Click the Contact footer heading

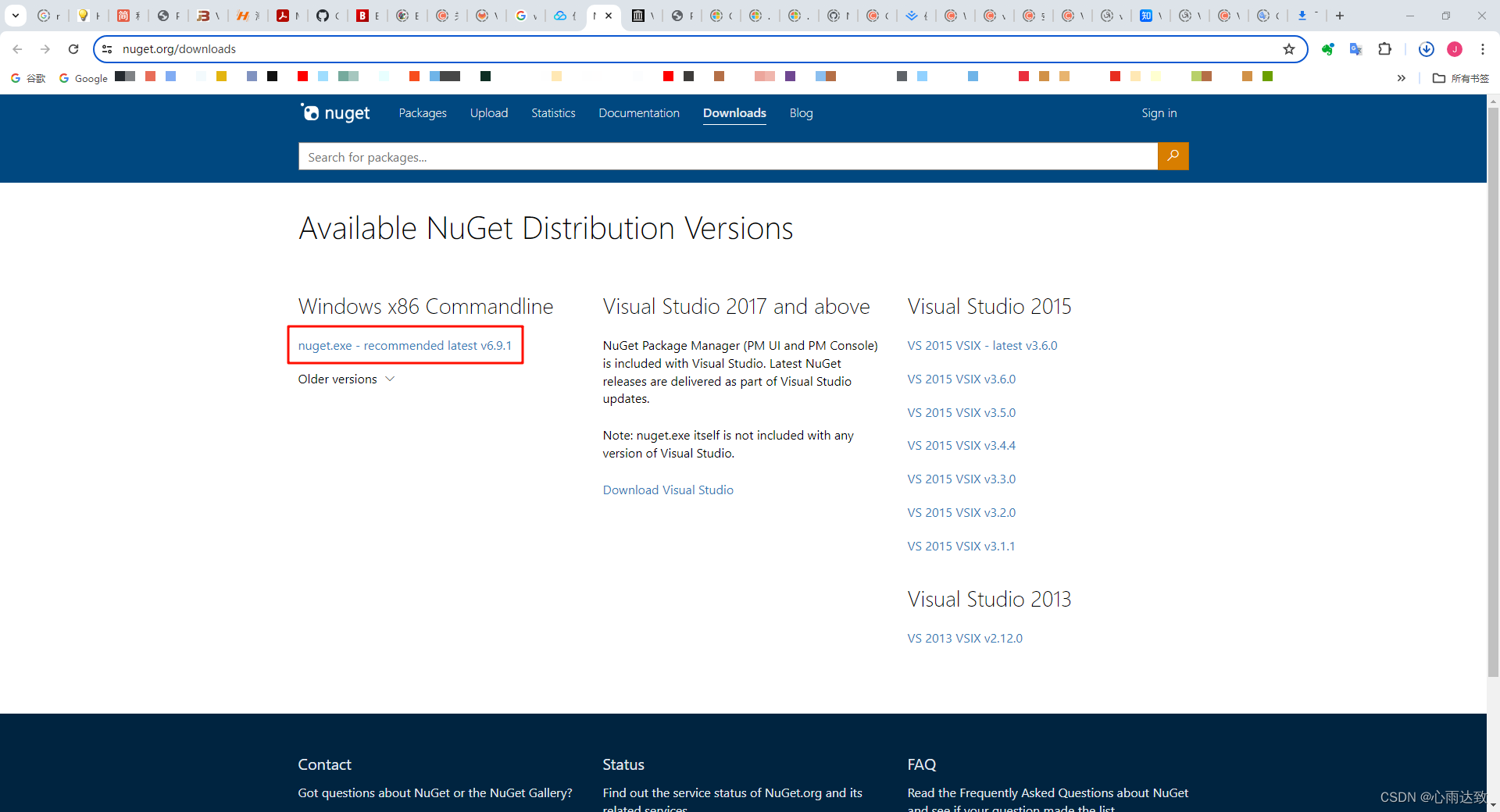click(324, 764)
